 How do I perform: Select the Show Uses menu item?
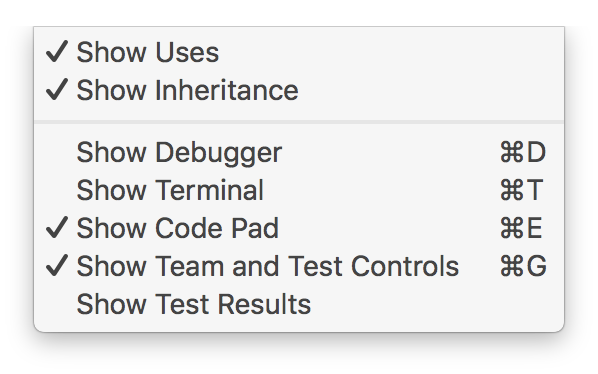299,52
